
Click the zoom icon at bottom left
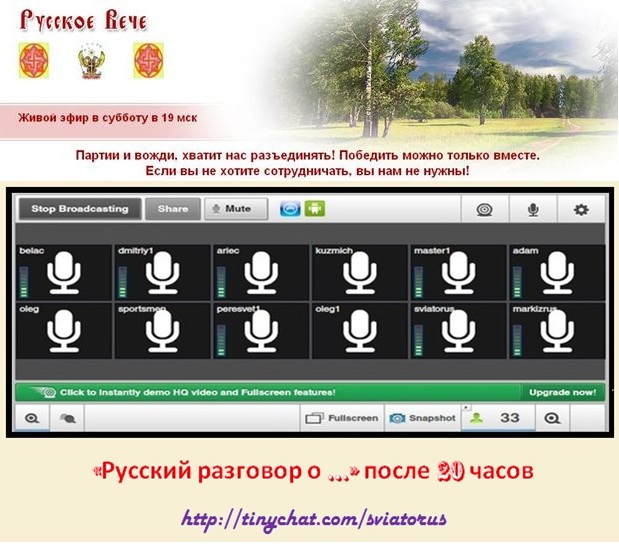coord(32,418)
